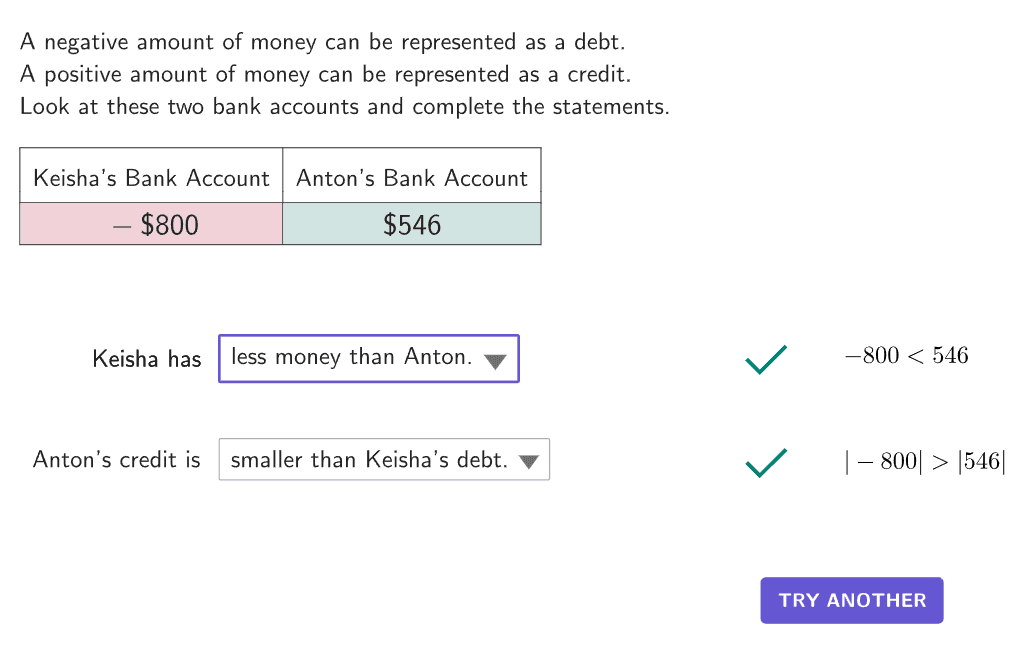Open the 'smaller than Keisha's debt.' dropdown text
The width and height of the screenshot is (1032, 645).
369,461
